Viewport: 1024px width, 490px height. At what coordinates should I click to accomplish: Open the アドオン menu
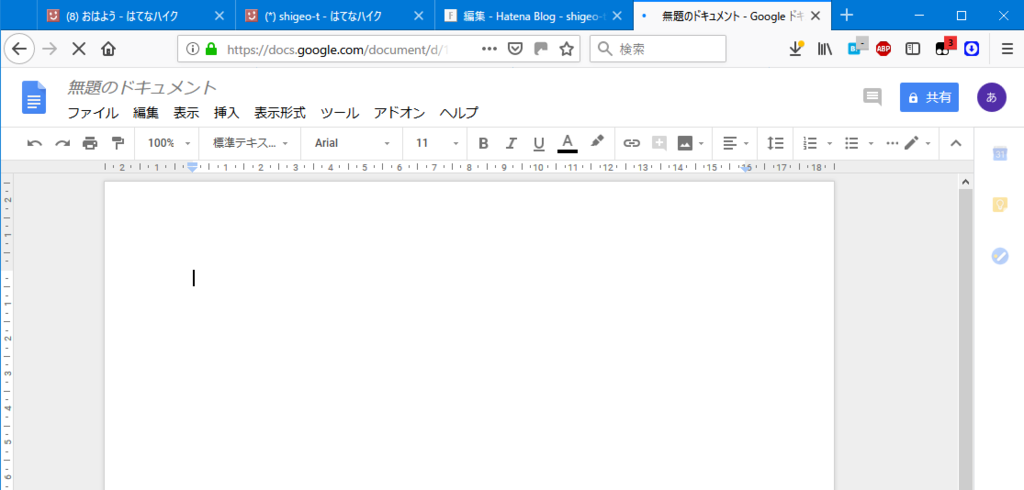coord(399,113)
